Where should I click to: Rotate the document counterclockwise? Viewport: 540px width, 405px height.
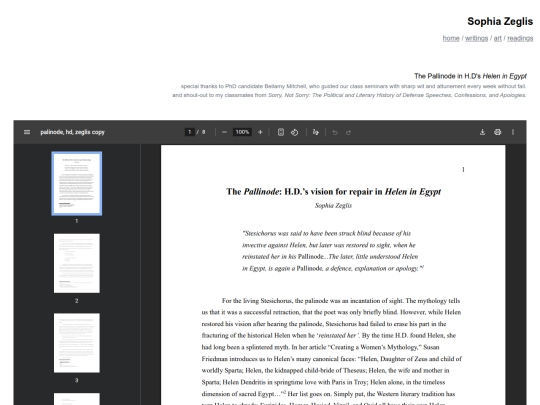(294, 132)
